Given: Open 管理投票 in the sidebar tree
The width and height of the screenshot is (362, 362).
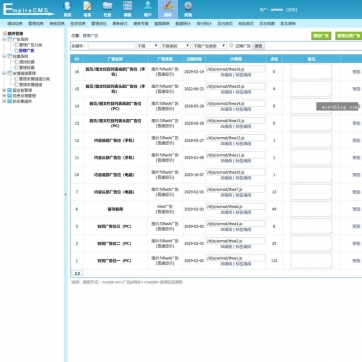Looking at the screenshot, I should coord(26,68).
